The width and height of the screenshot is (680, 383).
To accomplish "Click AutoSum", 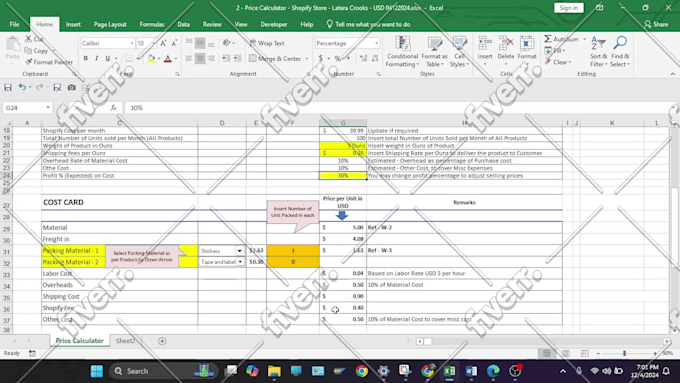I will point(562,39).
